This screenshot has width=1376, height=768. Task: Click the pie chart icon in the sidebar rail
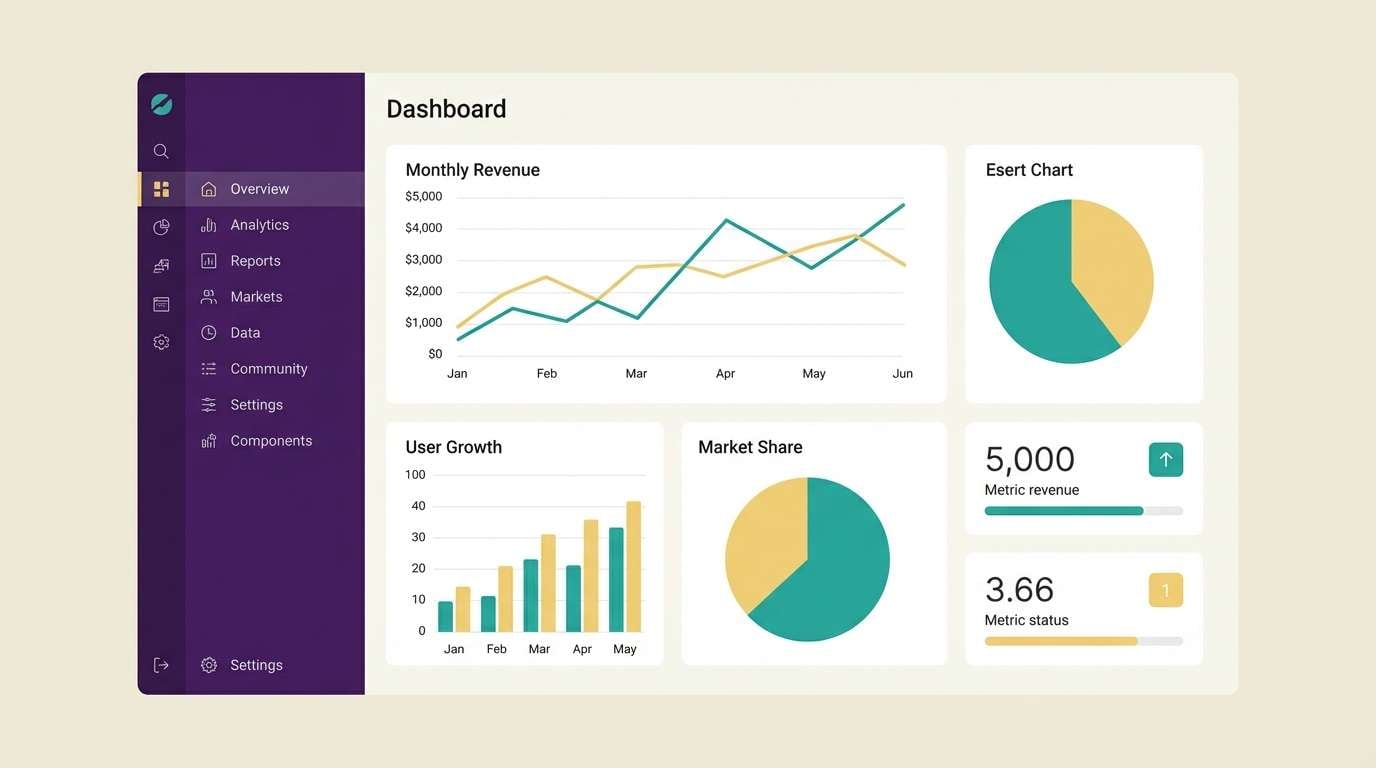[161, 226]
